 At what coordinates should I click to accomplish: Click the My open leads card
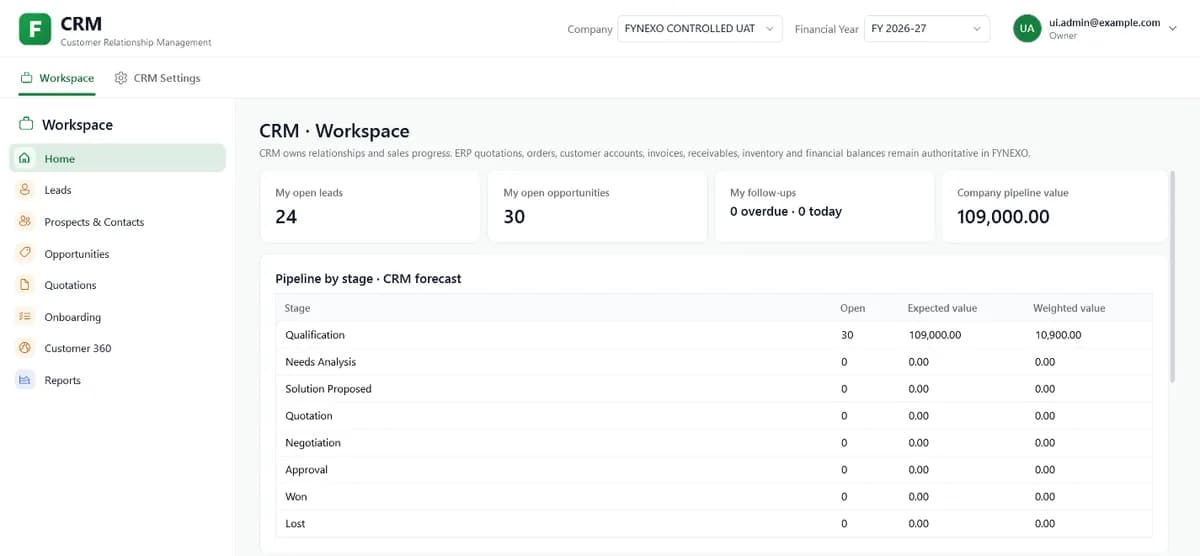point(370,206)
